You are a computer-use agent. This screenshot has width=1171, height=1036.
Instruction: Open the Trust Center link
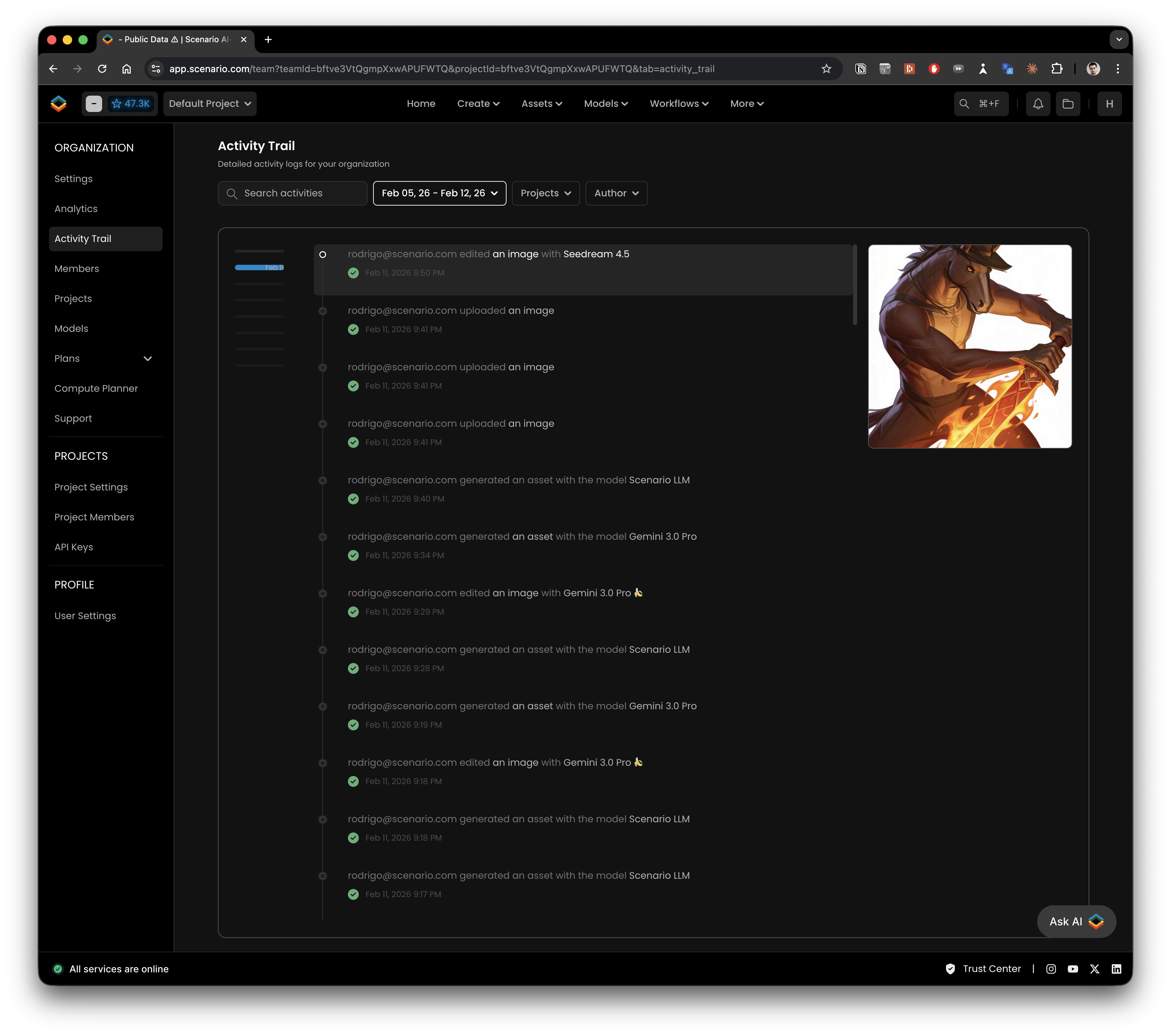point(991,968)
